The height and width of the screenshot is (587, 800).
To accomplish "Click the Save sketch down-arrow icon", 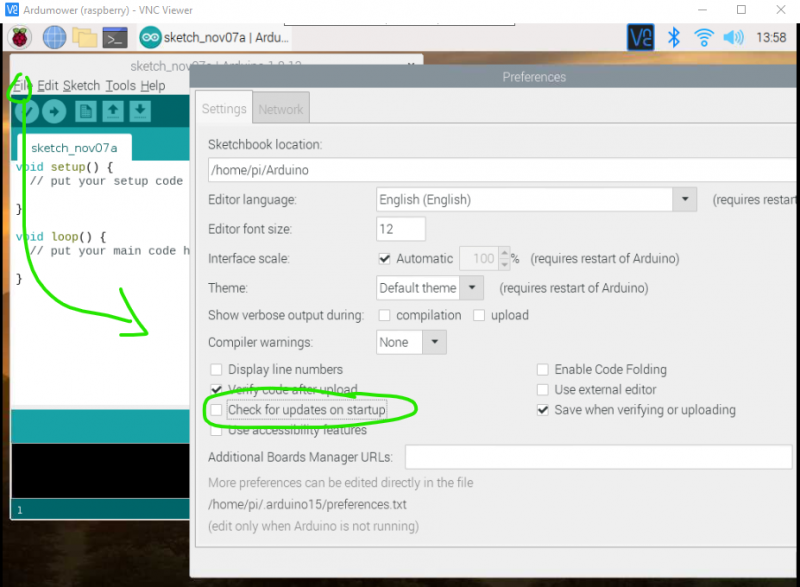I will (140, 111).
